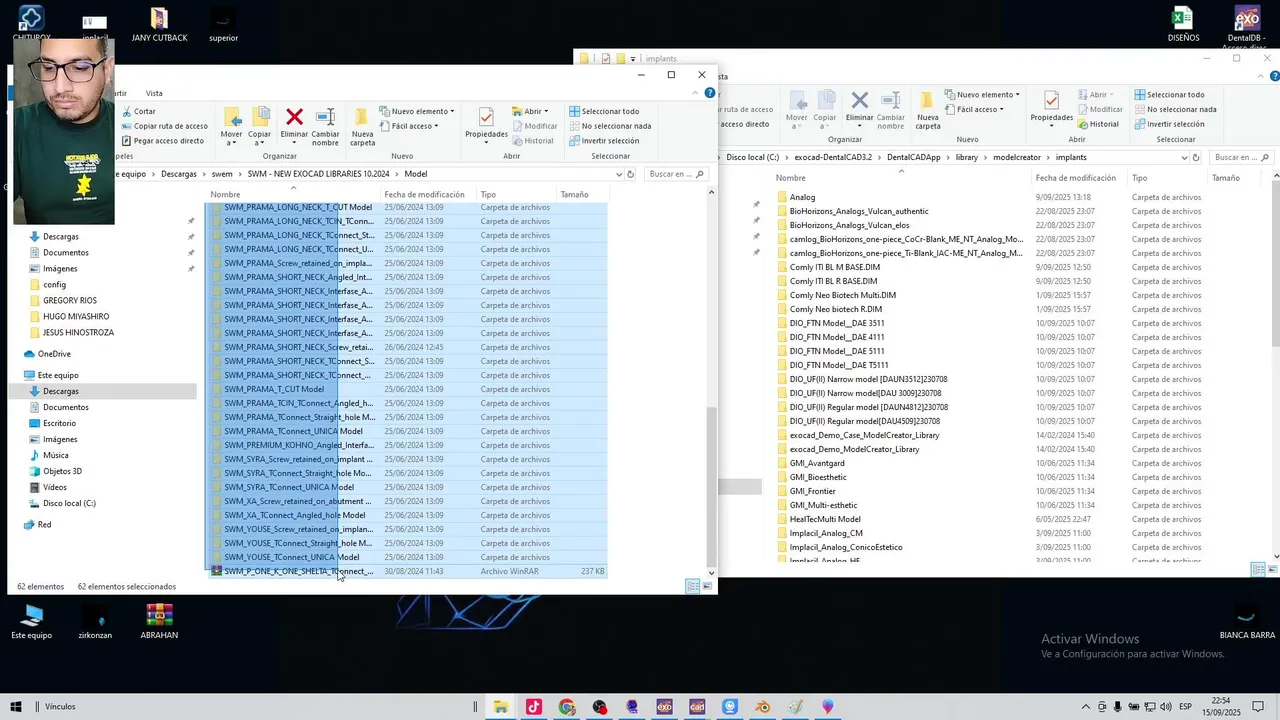Open address history dropdown in front window
Image resolution: width=1280 pixels, height=720 pixels.
(x=619, y=174)
